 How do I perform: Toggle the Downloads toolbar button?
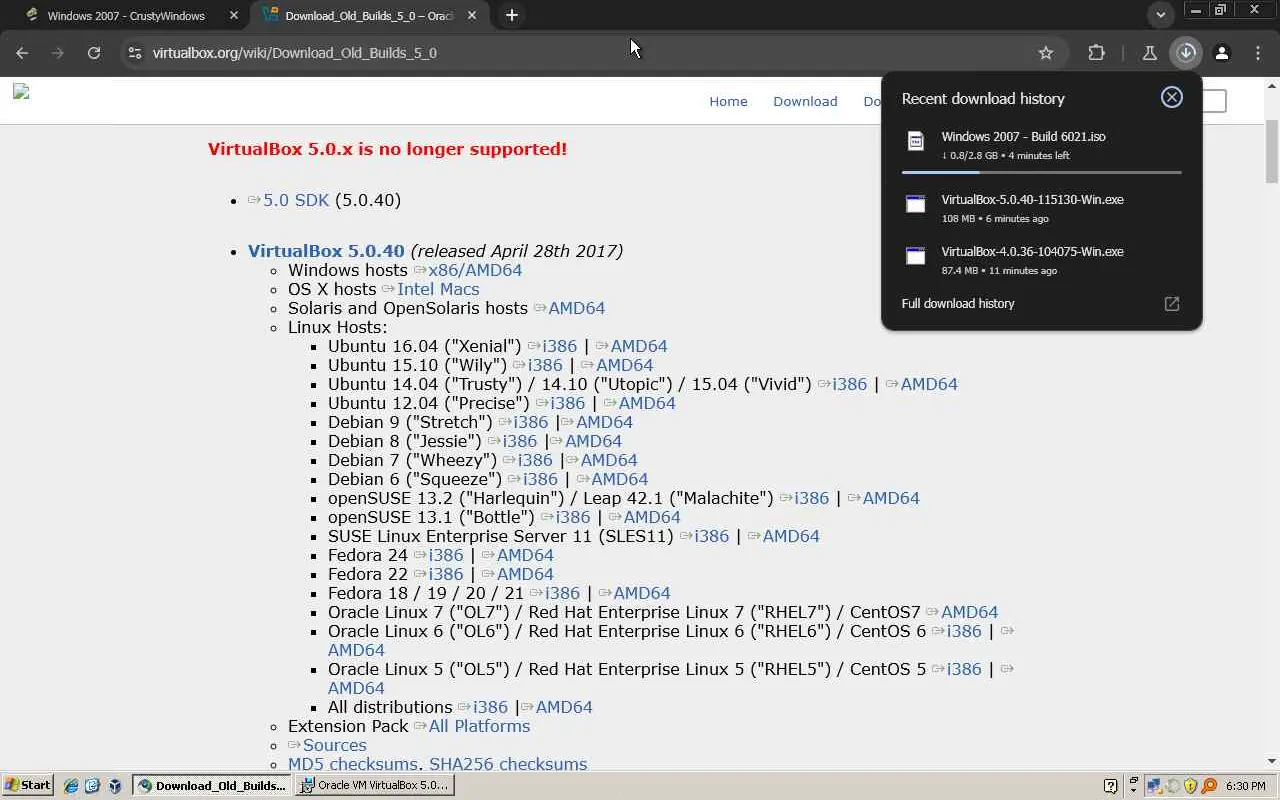tap(1186, 53)
